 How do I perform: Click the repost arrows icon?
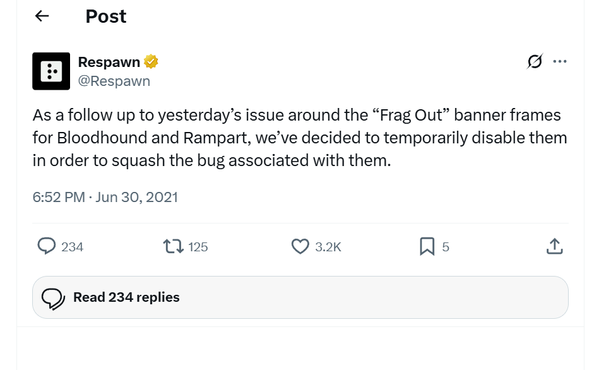173,246
